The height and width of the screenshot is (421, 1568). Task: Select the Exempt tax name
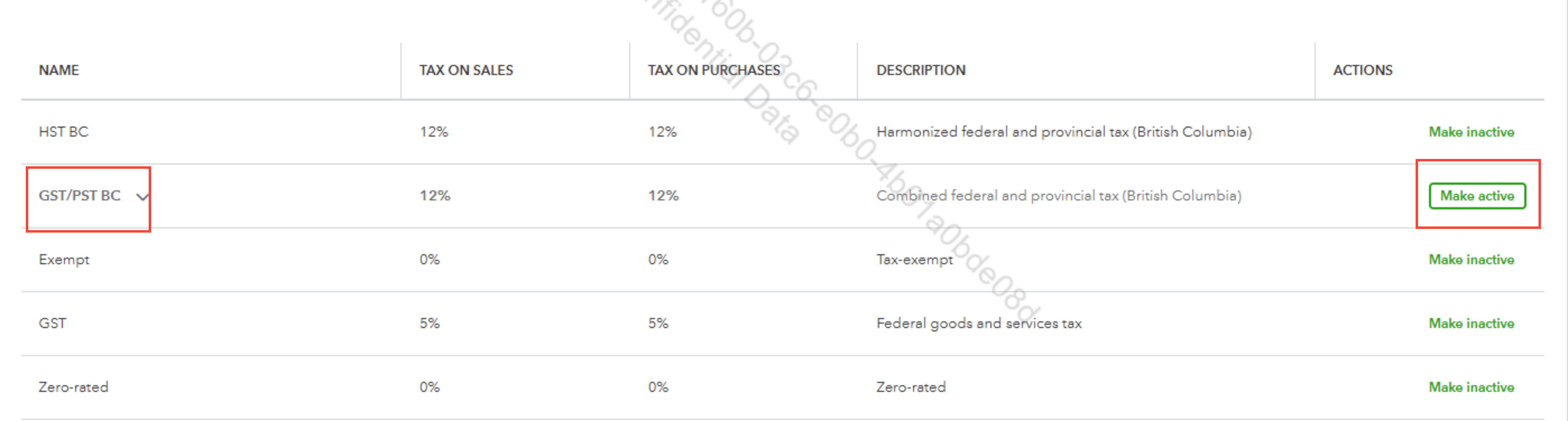point(64,260)
